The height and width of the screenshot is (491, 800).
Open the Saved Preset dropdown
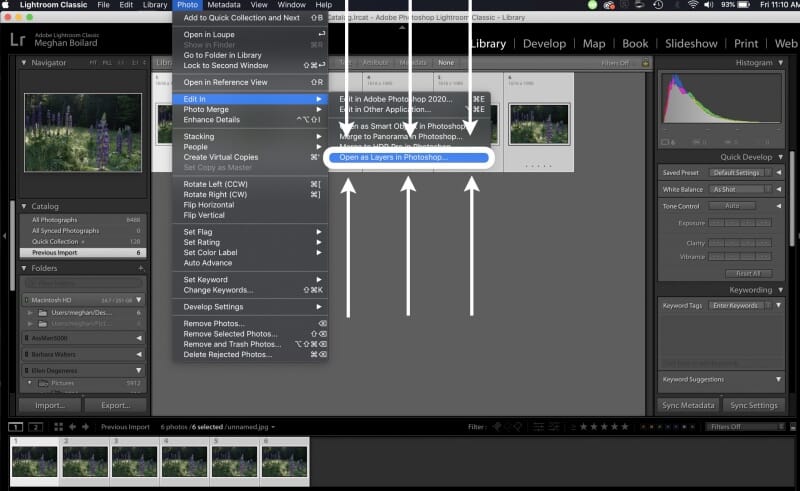(740, 173)
